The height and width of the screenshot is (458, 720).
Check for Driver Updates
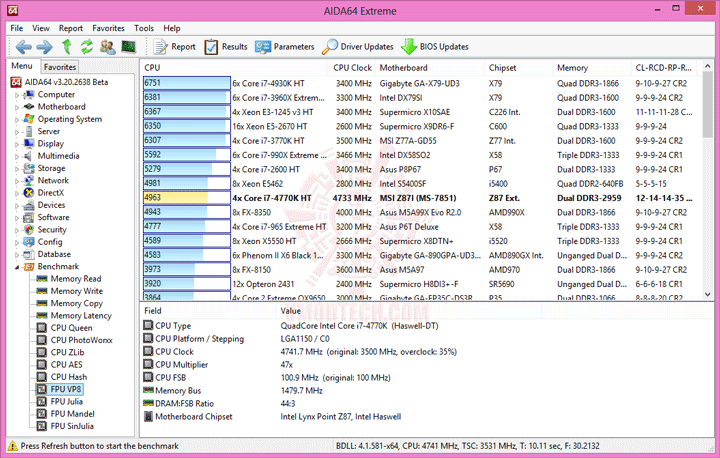pyautogui.click(x=358, y=47)
